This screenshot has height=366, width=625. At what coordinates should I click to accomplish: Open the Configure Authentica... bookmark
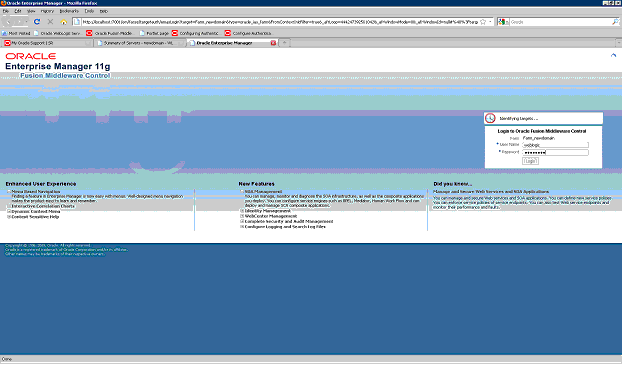point(248,33)
